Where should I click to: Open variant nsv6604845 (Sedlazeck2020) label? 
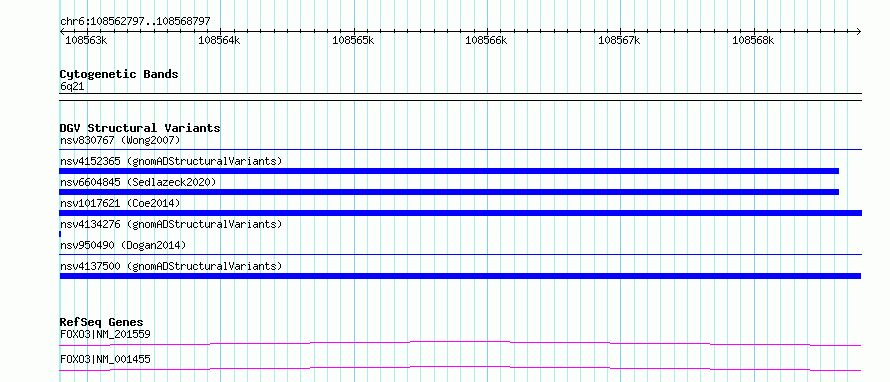pos(138,182)
